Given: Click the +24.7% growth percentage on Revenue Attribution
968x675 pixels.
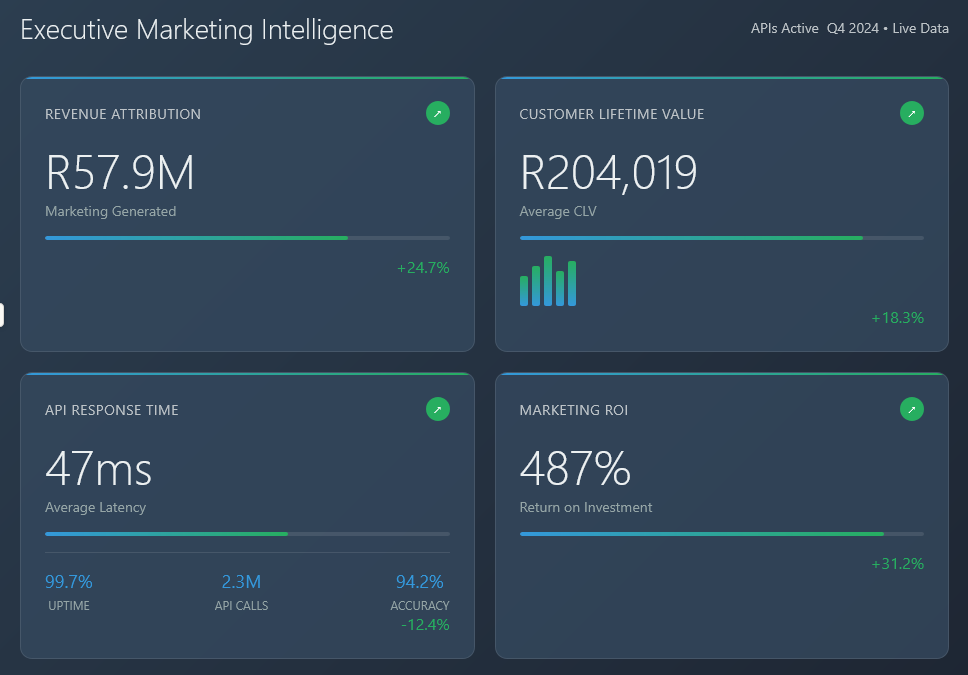Looking at the screenshot, I should tap(423, 268).
